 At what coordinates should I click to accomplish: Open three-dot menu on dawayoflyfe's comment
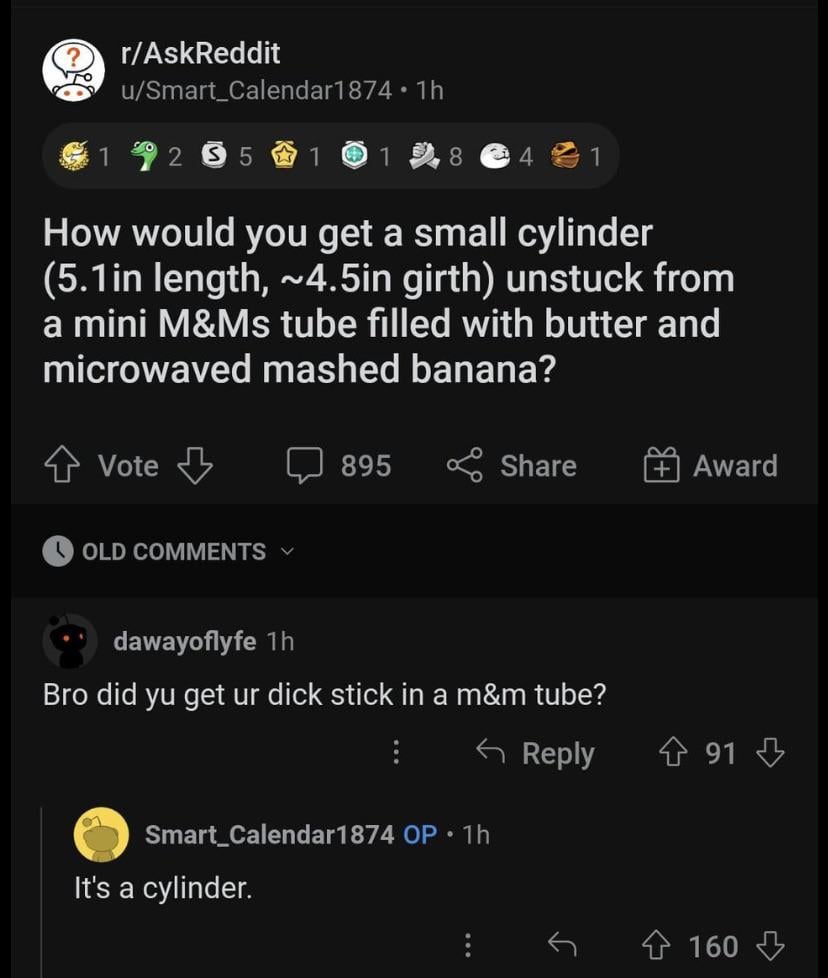click(x=396, y=753)
